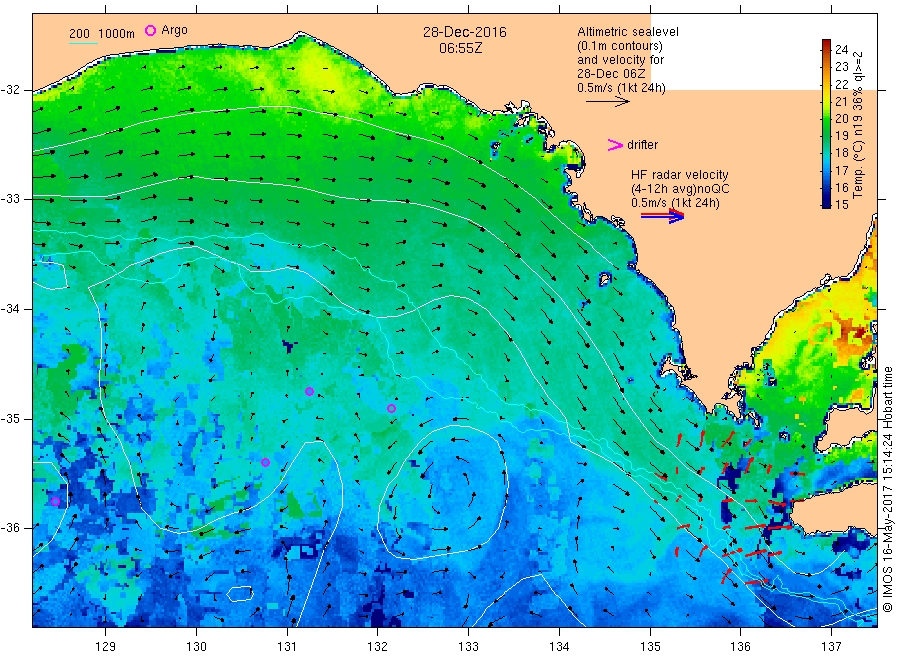This screenshot has width=900, height=660.
Task: Click the color bar value 17
Action: pos(841,170)
